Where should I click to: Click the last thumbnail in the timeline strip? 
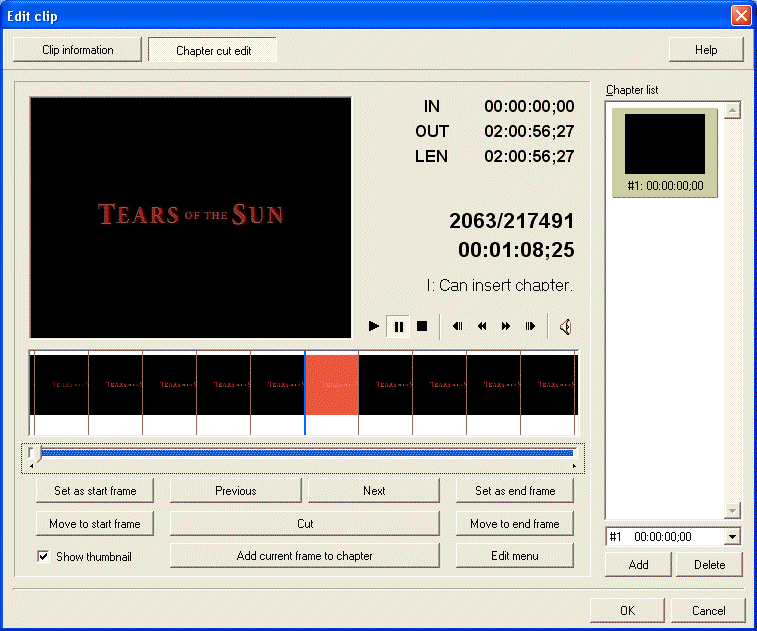click(x=548, y=384)
